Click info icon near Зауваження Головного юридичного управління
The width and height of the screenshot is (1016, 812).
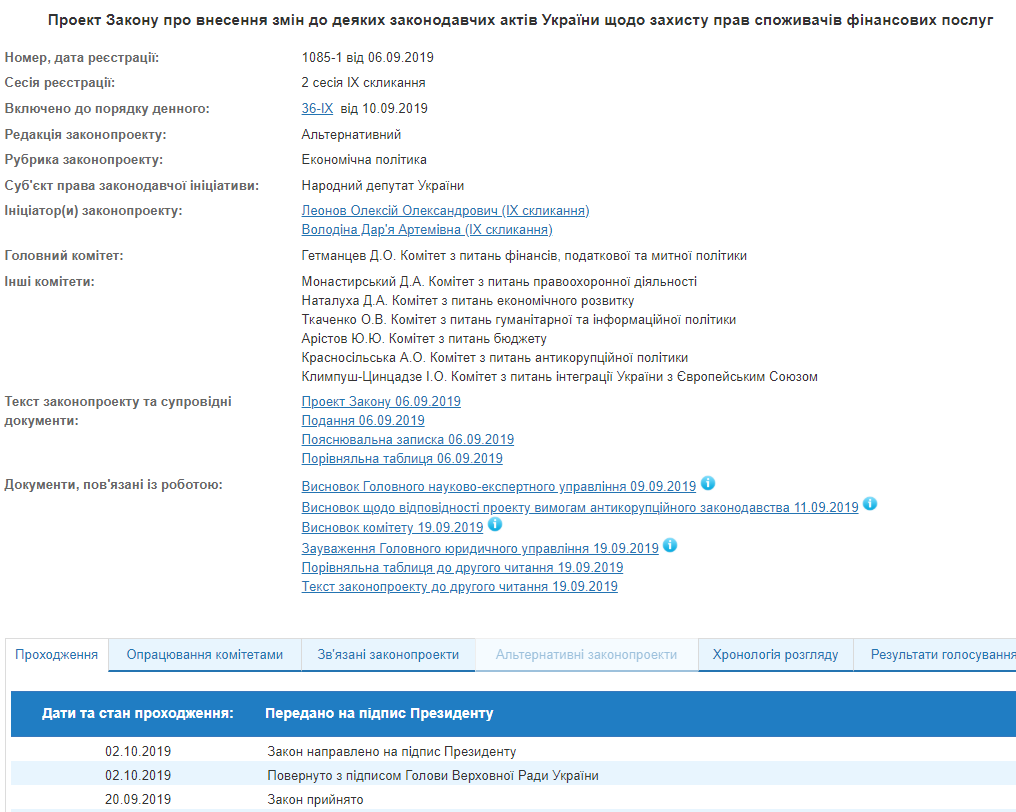coord(671,544)
